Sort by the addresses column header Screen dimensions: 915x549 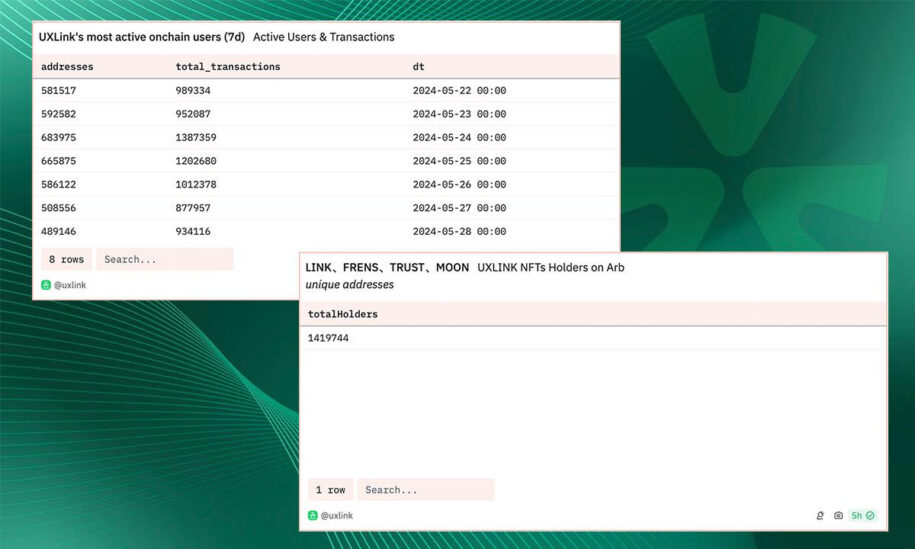(x=67, y=67)
